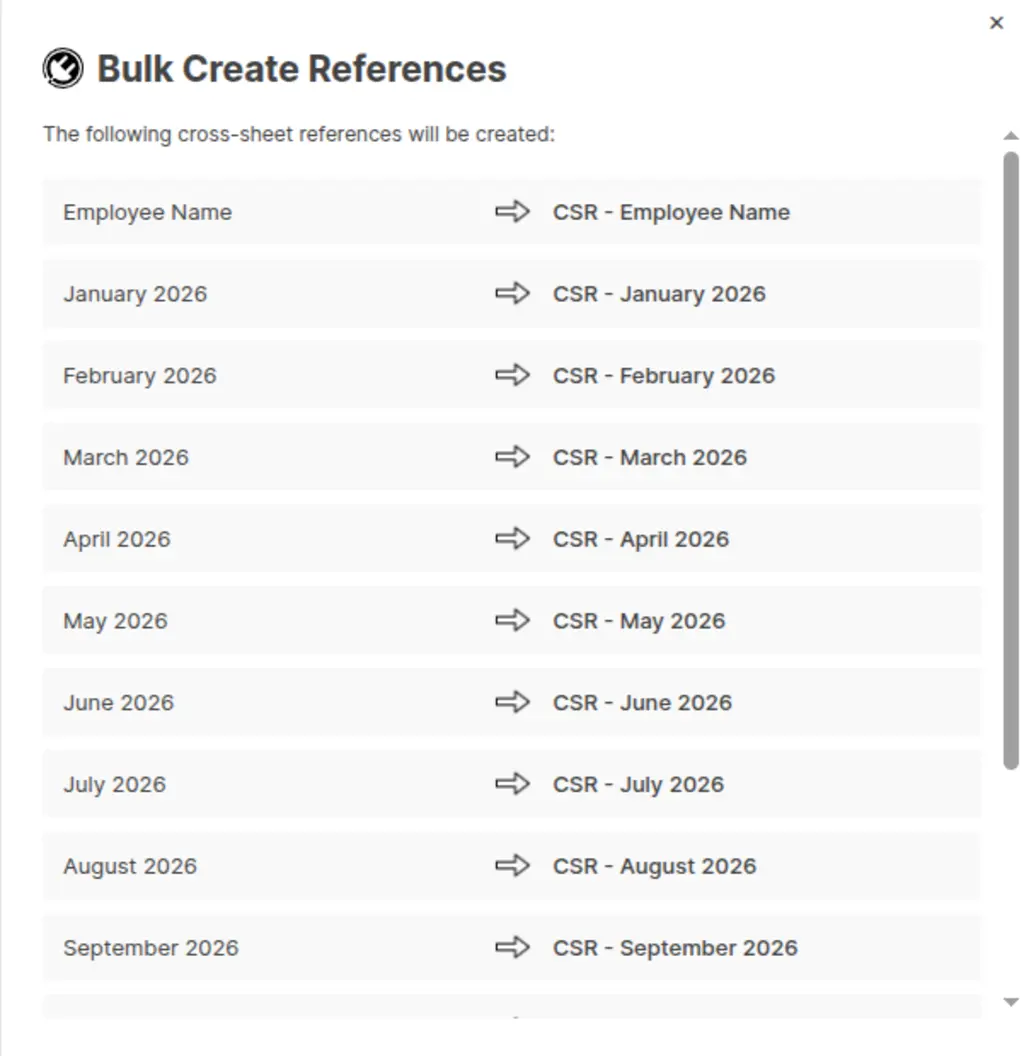
Task: Select the source text 'June 2026'
Action: 119,702
